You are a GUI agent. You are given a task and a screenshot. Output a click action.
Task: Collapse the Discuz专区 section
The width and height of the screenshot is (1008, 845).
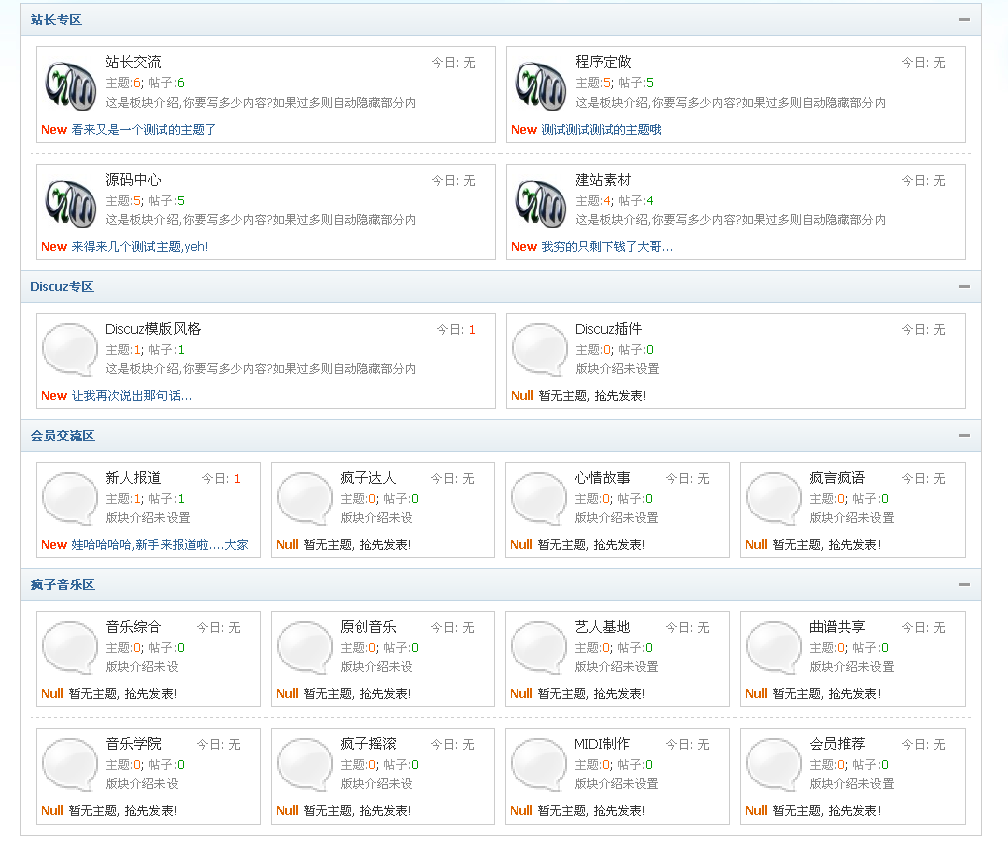tap(964, 286)
